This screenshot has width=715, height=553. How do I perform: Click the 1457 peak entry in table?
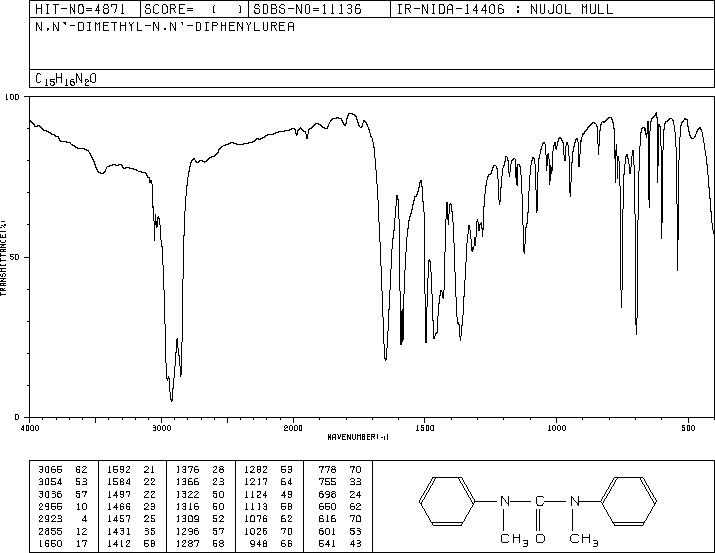point(131,519)
